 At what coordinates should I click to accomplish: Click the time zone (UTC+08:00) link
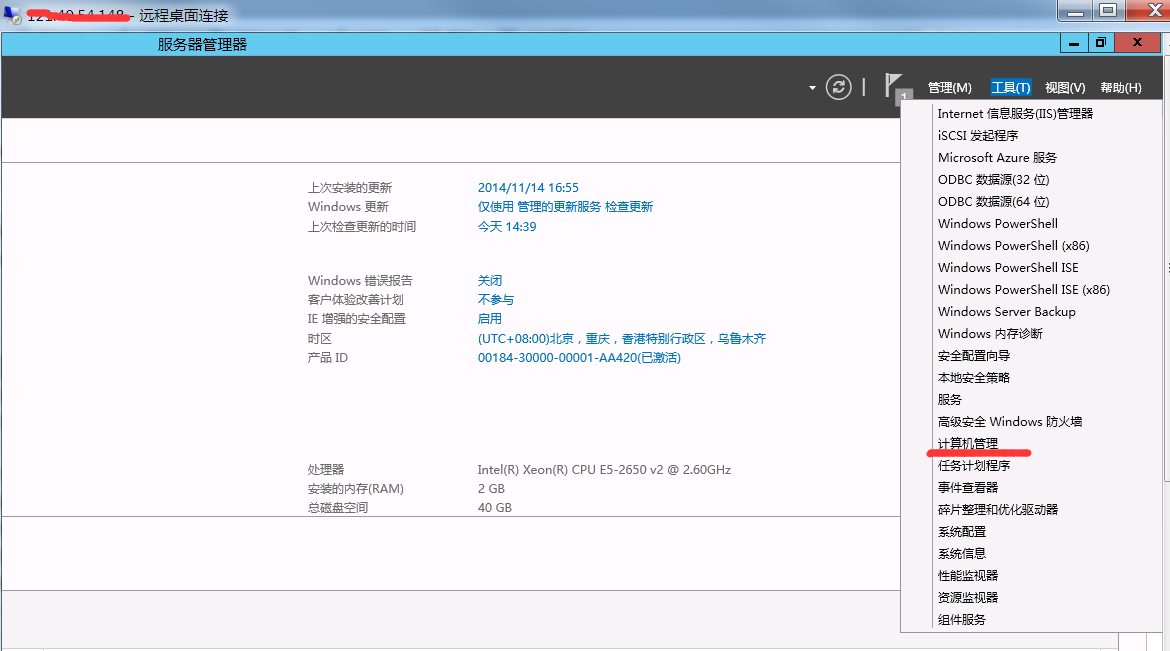click(x=621, y=339)
